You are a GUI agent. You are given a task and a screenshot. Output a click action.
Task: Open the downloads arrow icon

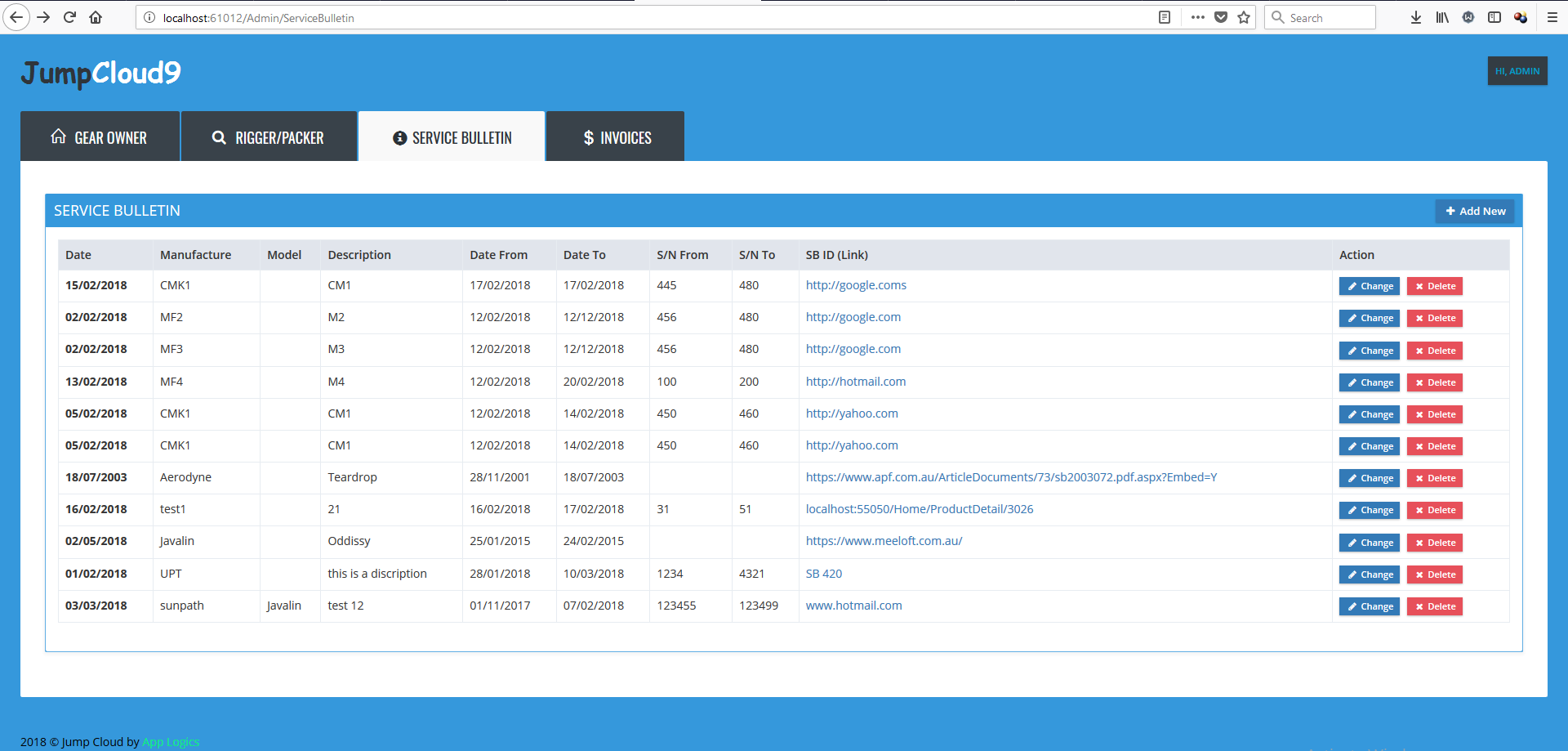click(x=1416, y=17)
